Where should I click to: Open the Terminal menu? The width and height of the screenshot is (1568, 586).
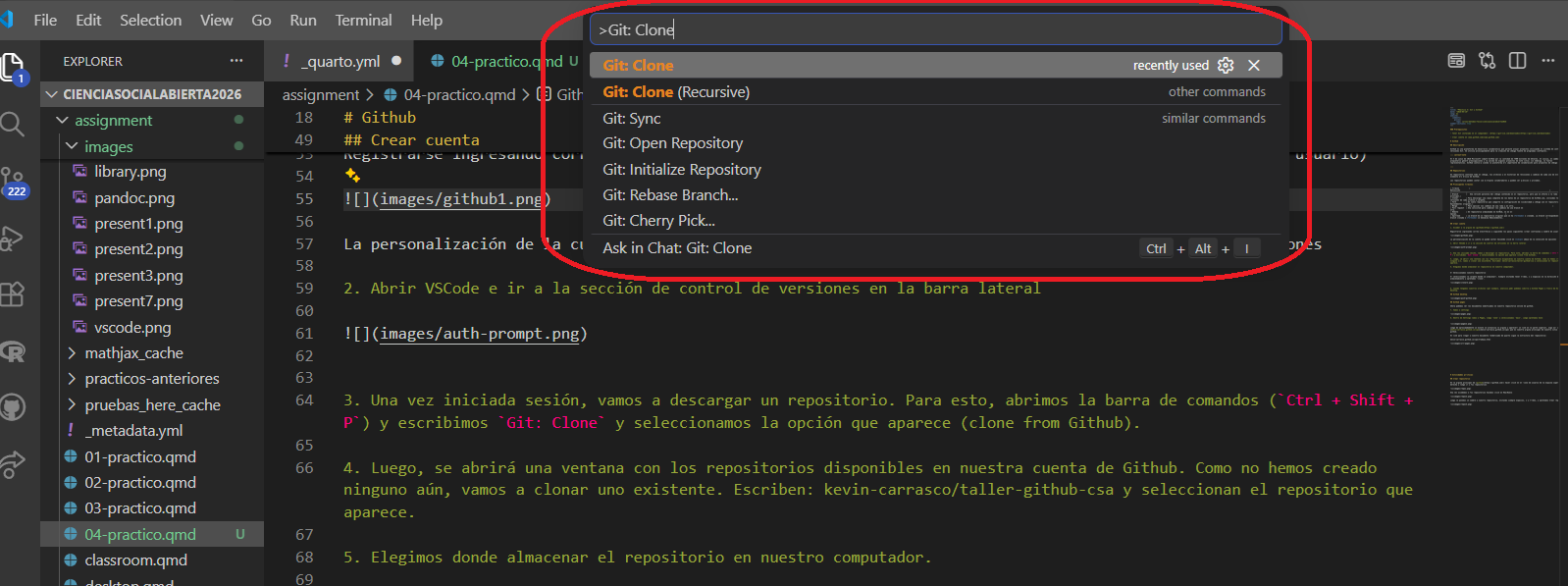[x=363, y=20]
